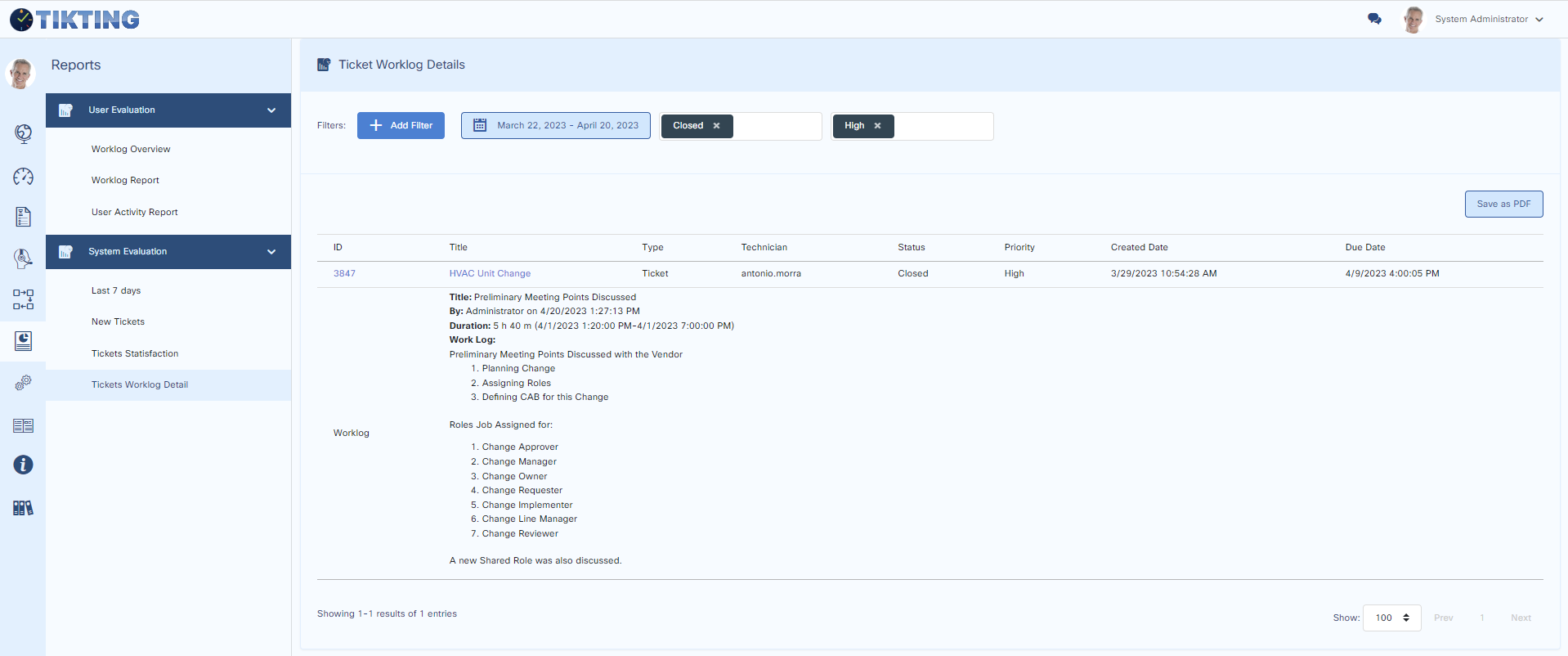Open the chat messages icon in header
Viewport: 1568px width, 656px height.
tap(1374, 19)
